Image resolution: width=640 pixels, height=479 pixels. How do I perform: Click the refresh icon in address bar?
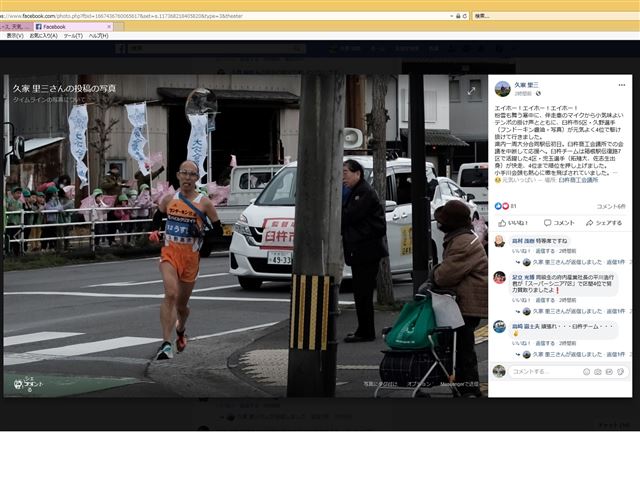point(465,16)
